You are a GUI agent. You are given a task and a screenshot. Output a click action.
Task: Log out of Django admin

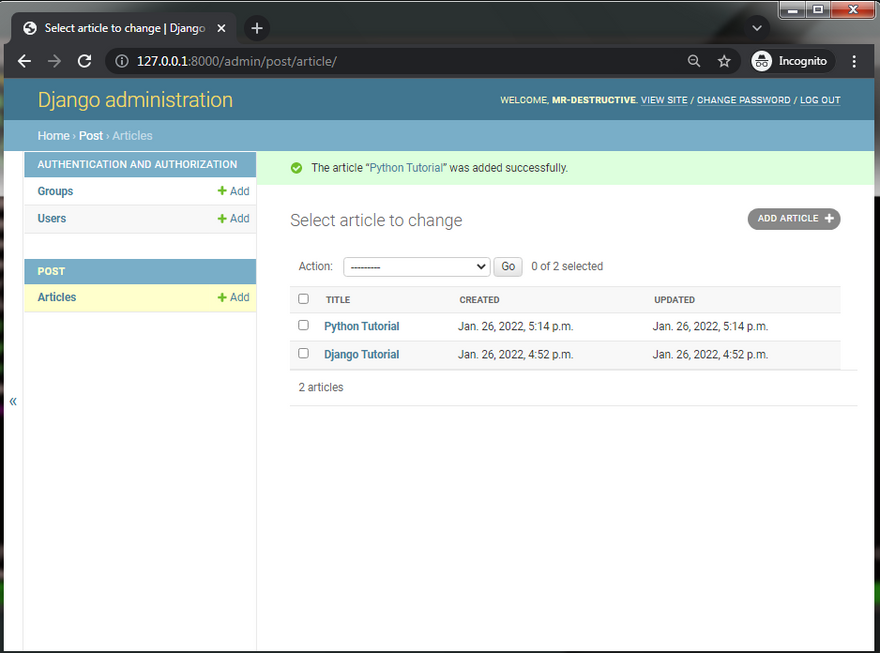pyautogui.click(x=820, y=100)
